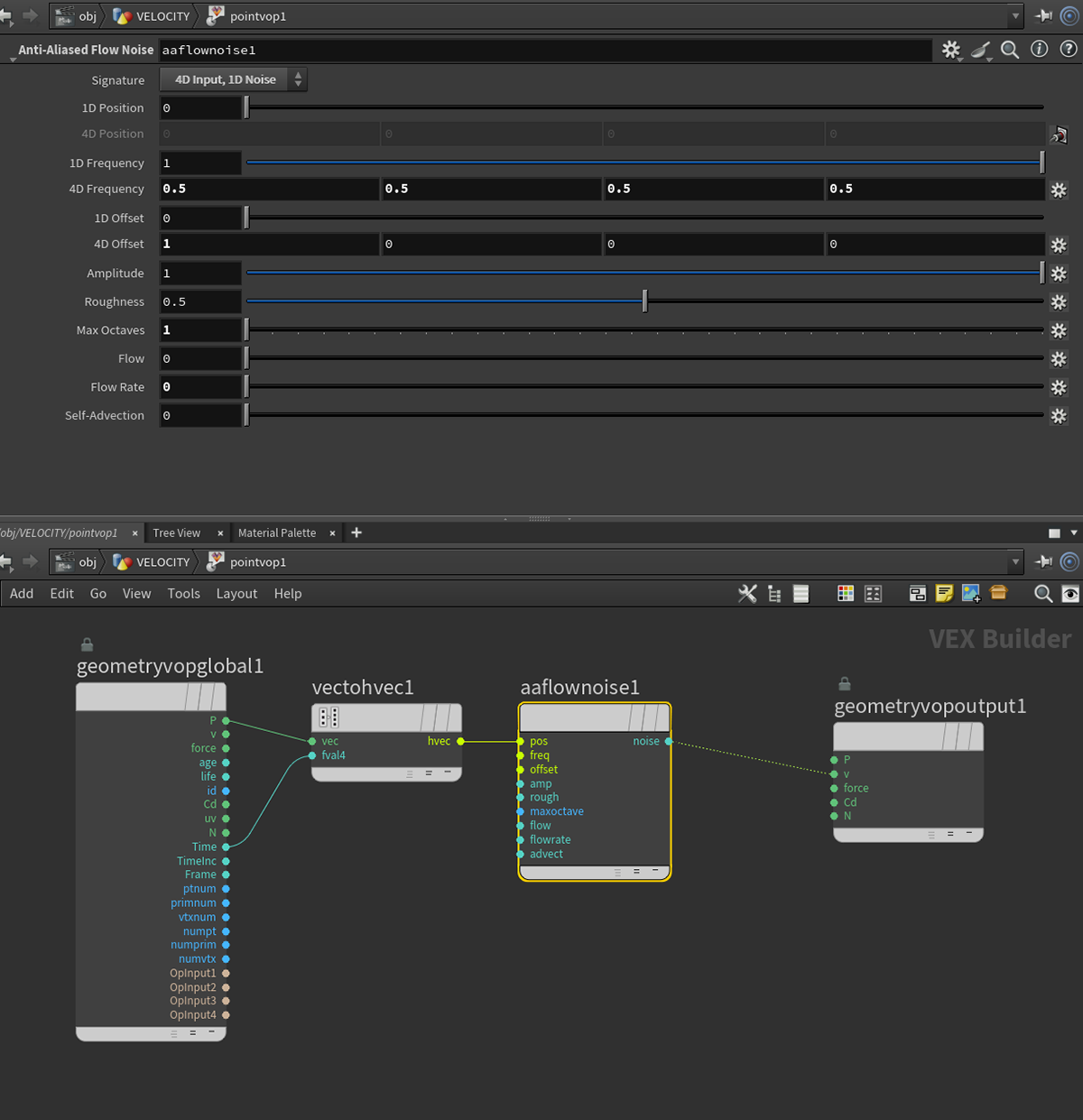Open the help question mark icon
Image resolution: width=1083 pixels, height=1120 pixels.
1069,50
